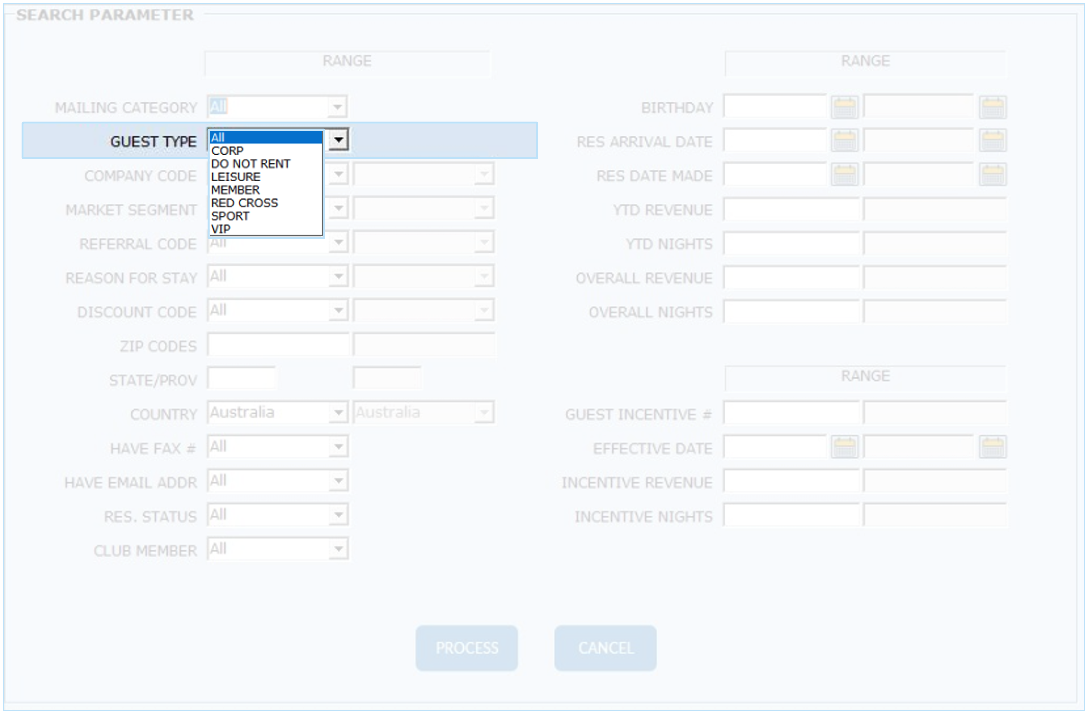Open Res Arrival Date start calendar

point(845,141)
